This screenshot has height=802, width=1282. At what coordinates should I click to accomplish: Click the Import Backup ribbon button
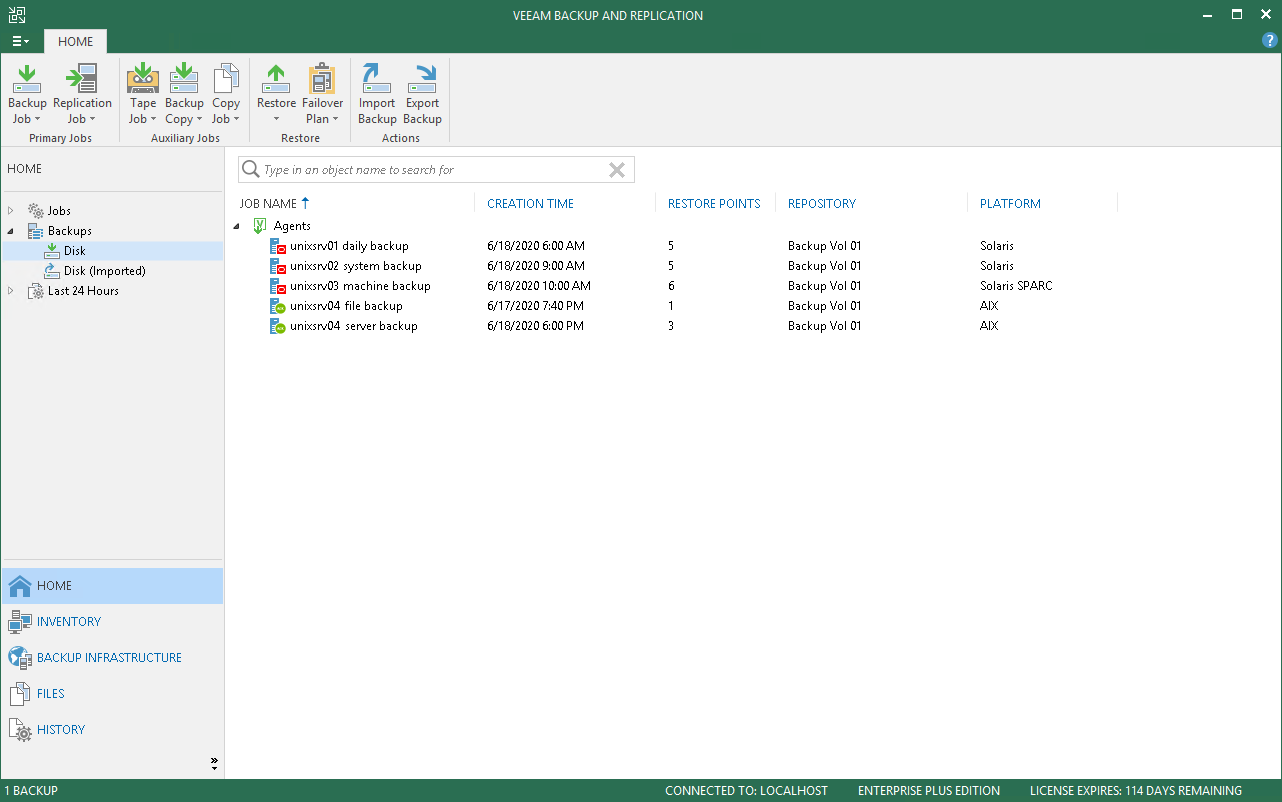tap(377, 94)
